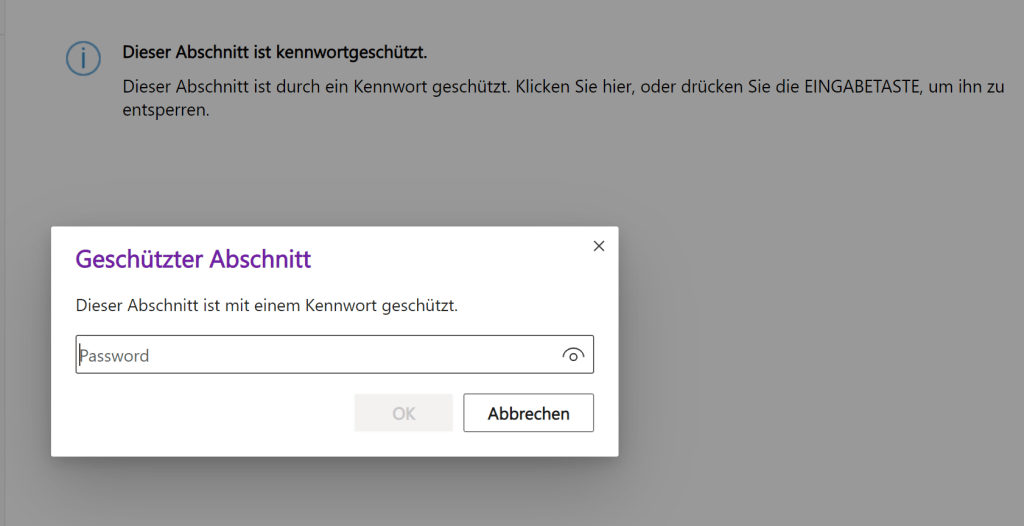Click 'Dieser Abschnitt ist durch ein Kennwort' text
The width and height of the screenshot is (1024, 526).
click(265, 87)
